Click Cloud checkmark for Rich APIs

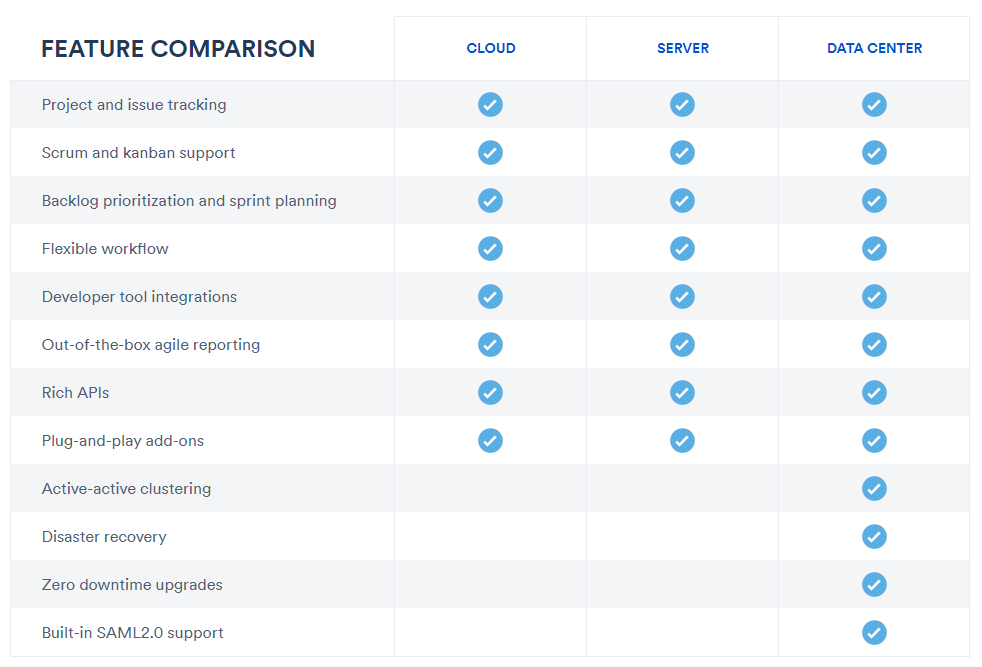[490, 393]
